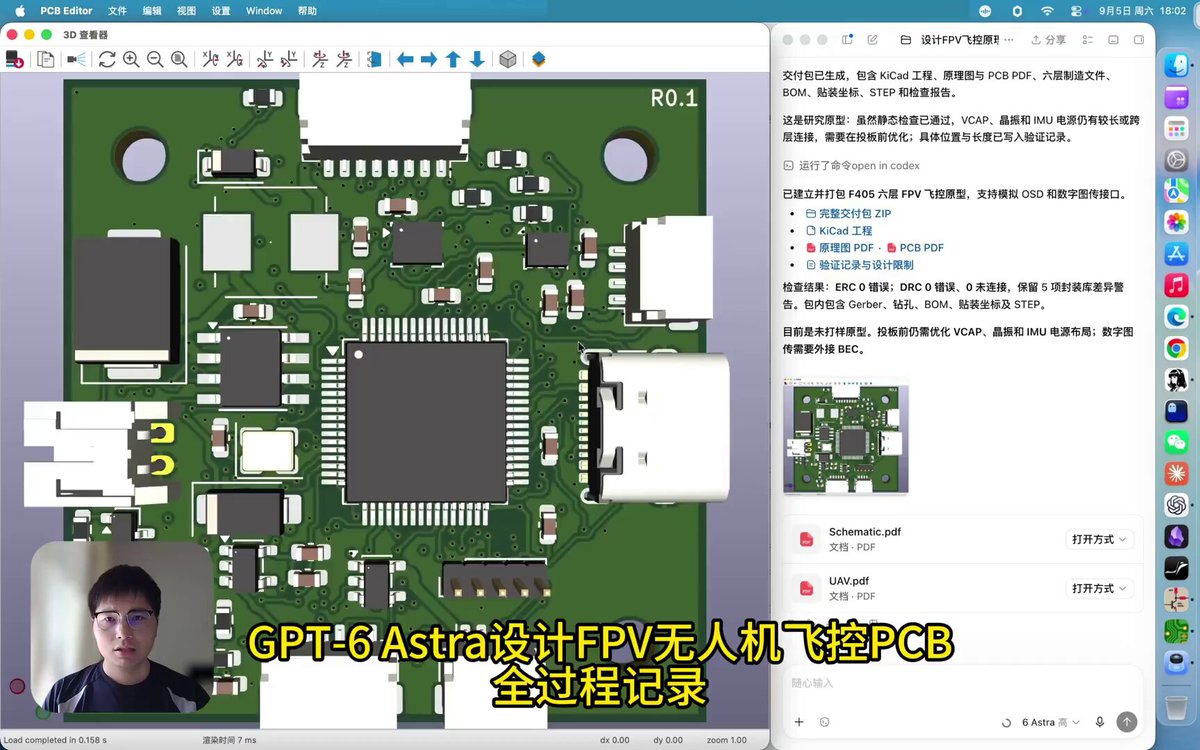Image resolution: width=1200 pixels, height=750 pixels.
Task: Click the terminal icon next to plus button
Action: (x=824, y=722)
